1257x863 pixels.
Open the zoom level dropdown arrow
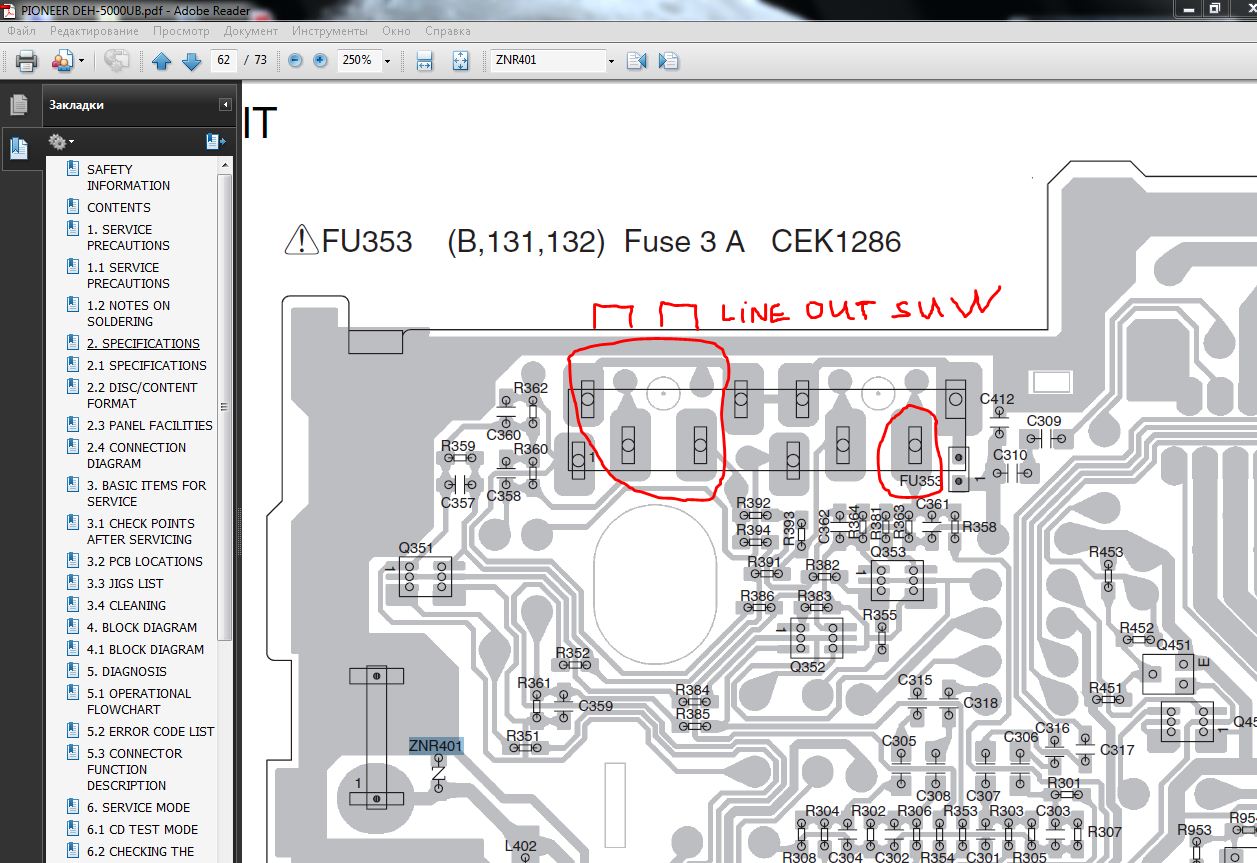[386, 61]
